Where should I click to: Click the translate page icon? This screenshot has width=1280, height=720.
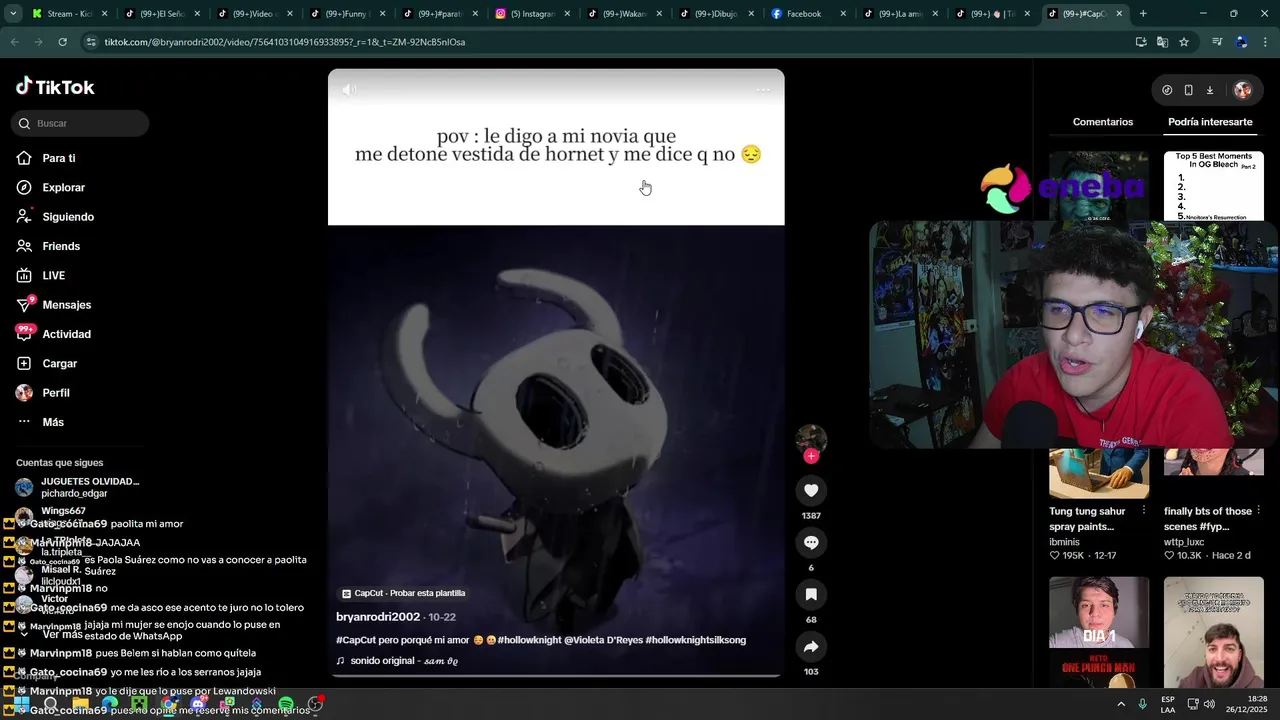pyautogui.click(x=1162, y=42)
